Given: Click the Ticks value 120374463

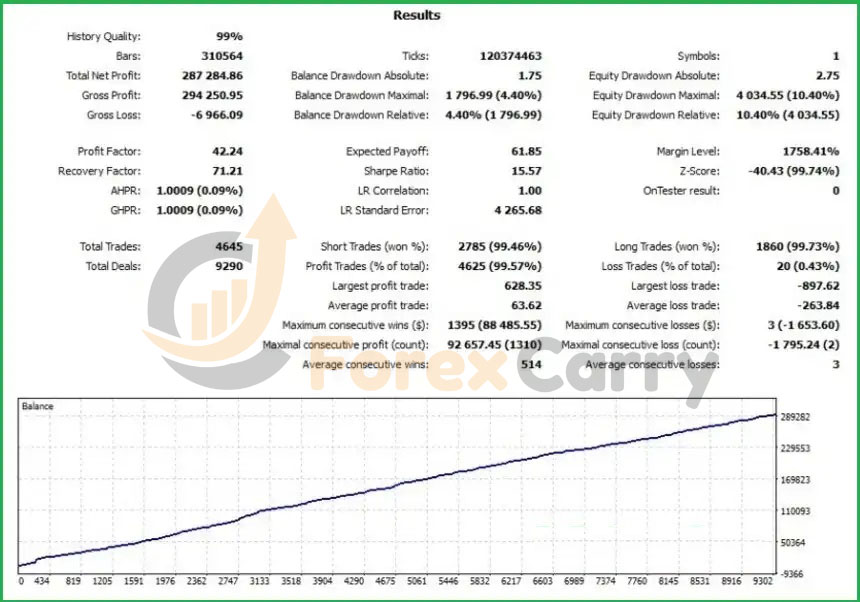Looking at the screenshot, I should 511,56.
